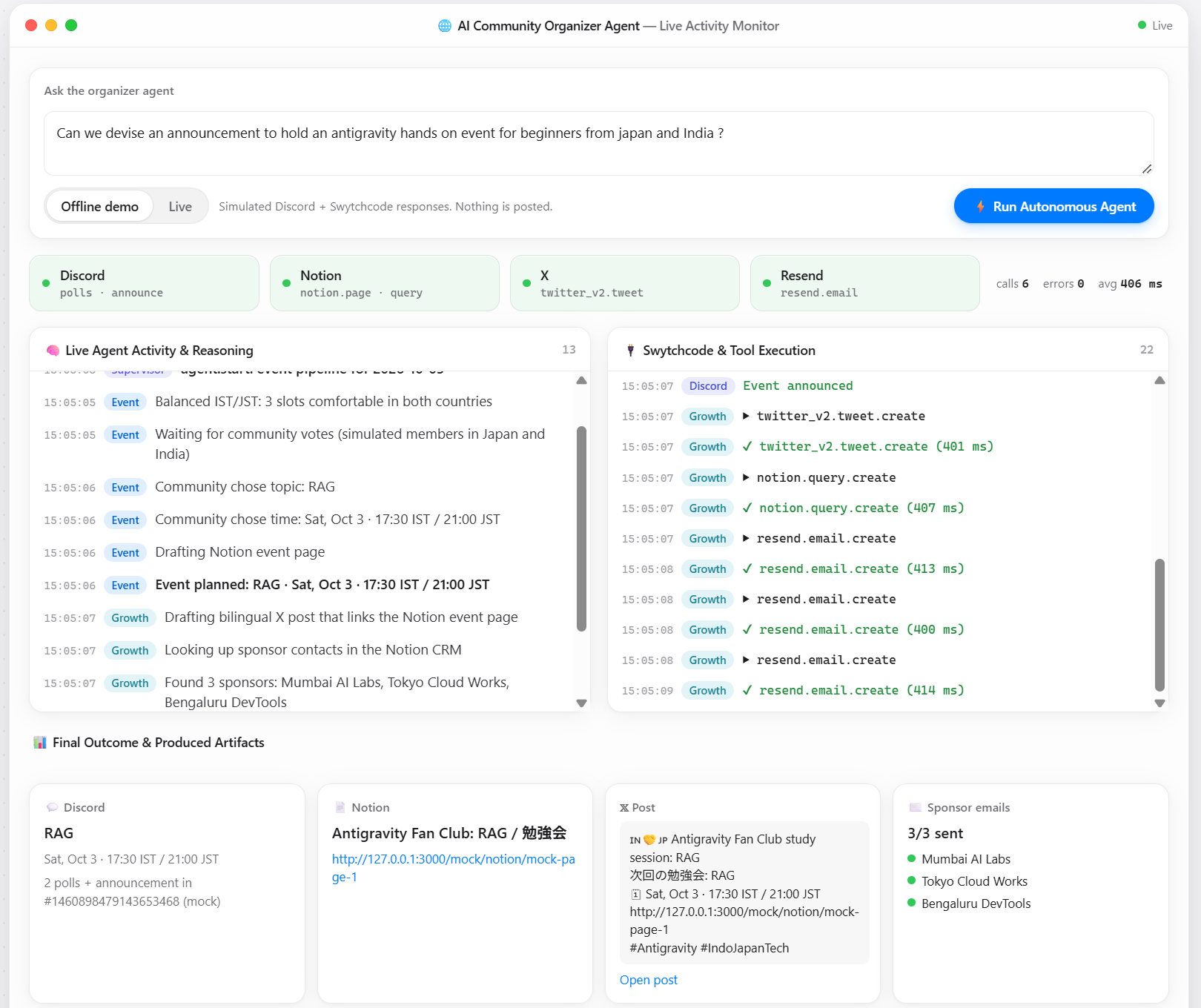
Task: Click 'Community chose topic: RAG' log entry
Action: pos(245,487)
